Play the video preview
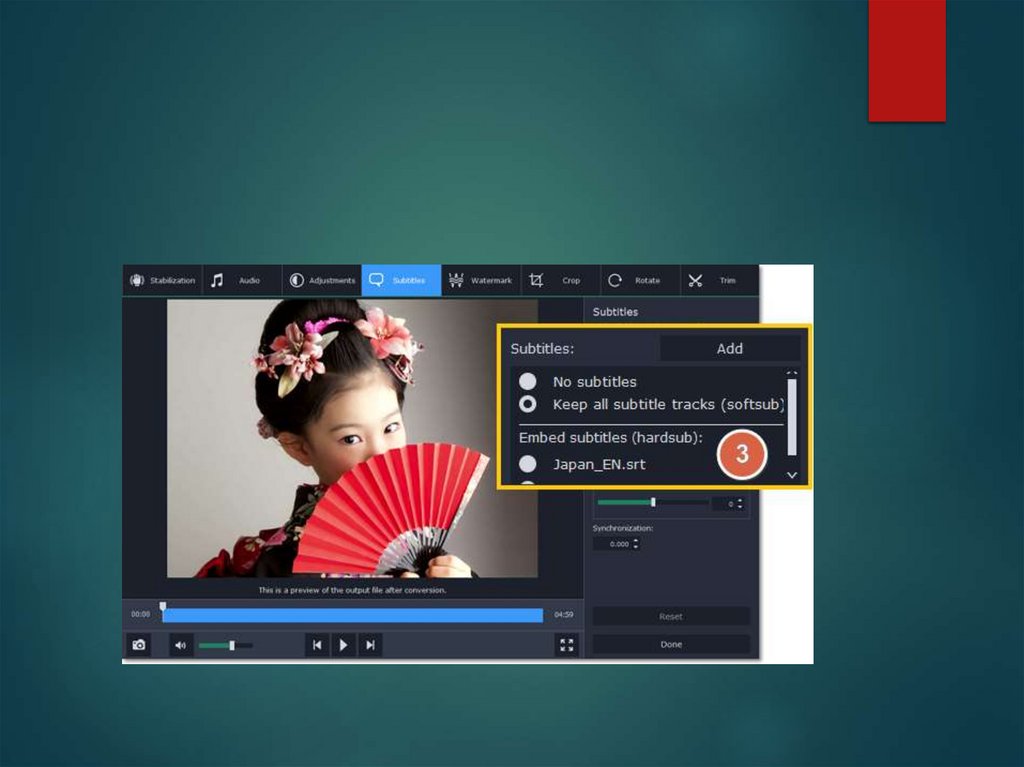 tap(343, 646)
